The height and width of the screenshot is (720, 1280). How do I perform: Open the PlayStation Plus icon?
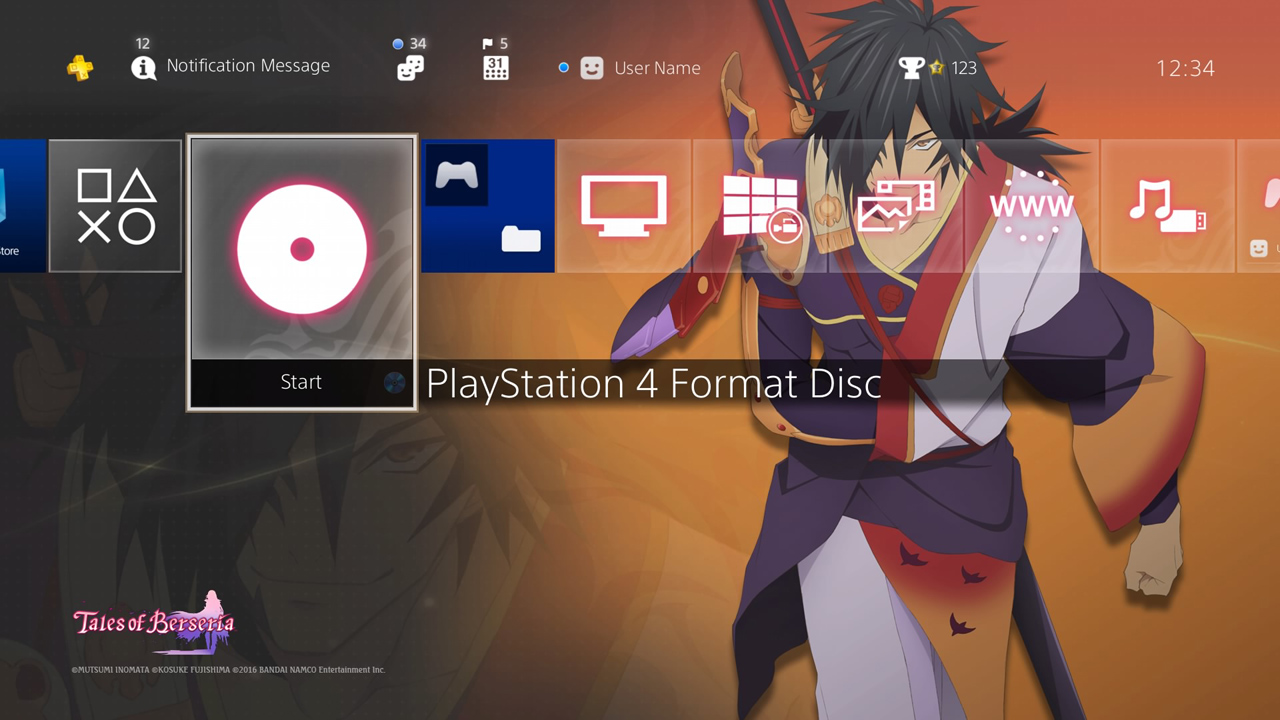click(80, 68)
